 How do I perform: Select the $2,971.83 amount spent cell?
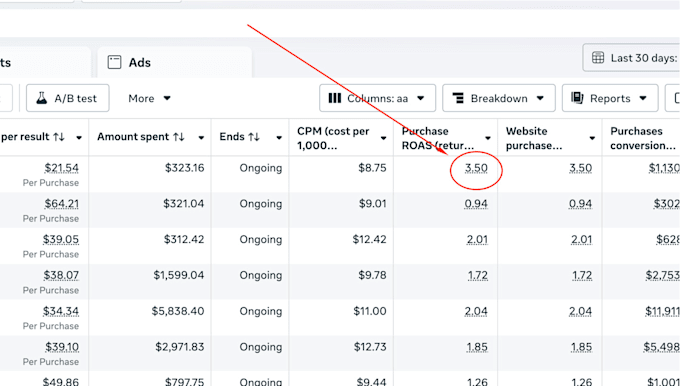point(180,347)
